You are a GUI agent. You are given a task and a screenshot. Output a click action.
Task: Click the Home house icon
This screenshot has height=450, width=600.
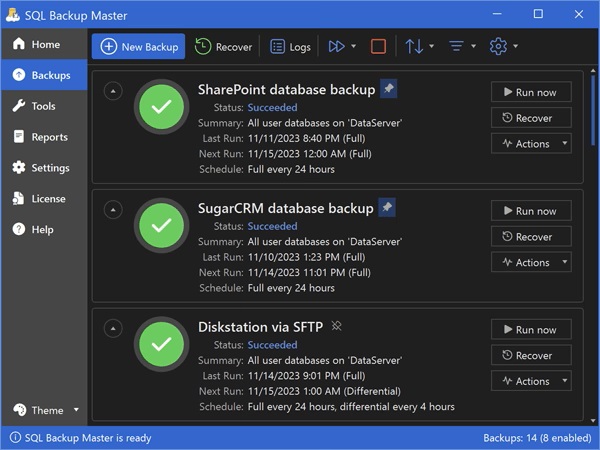point(19,44)
